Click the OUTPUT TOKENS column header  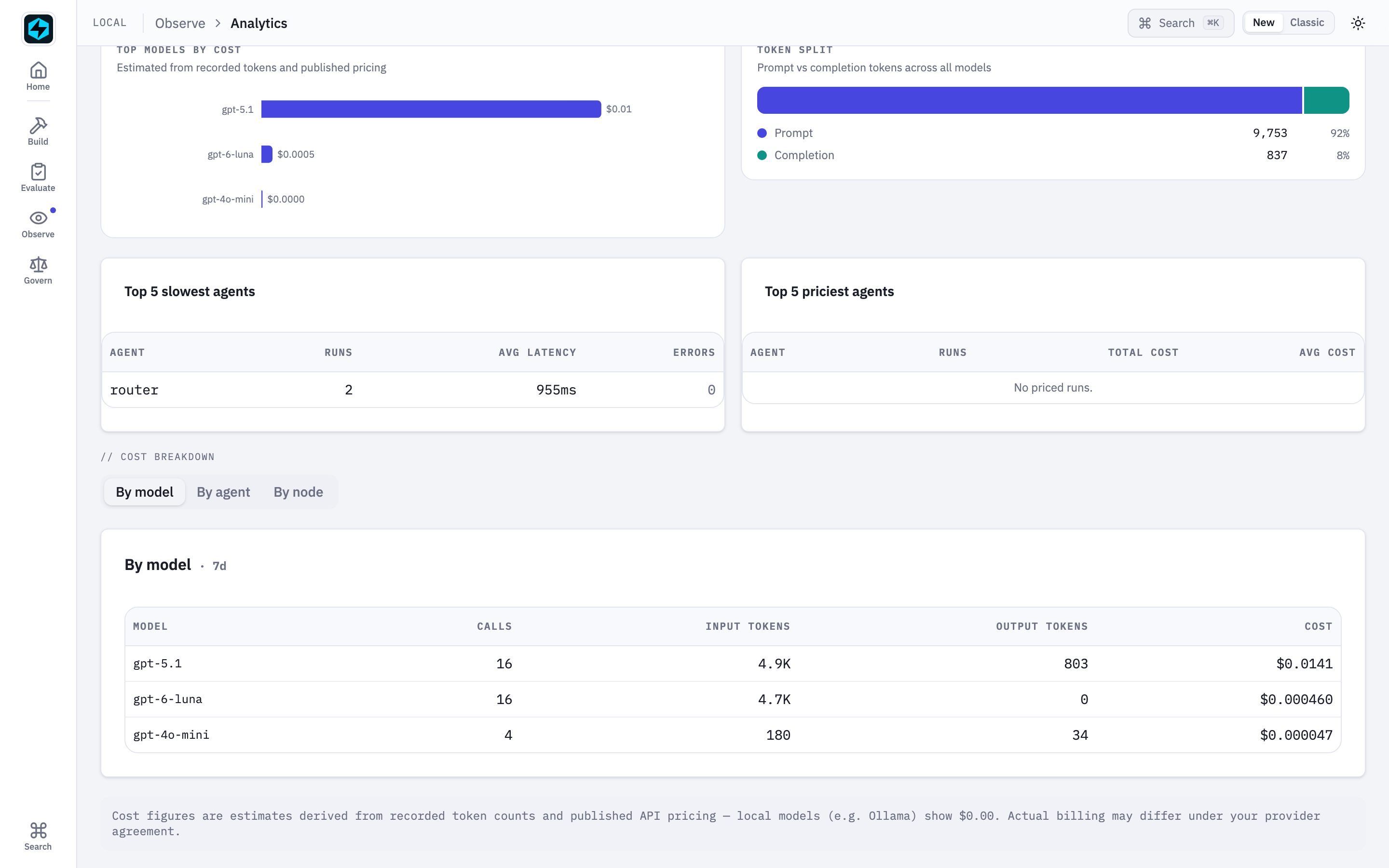click(x=1041, y=626)
